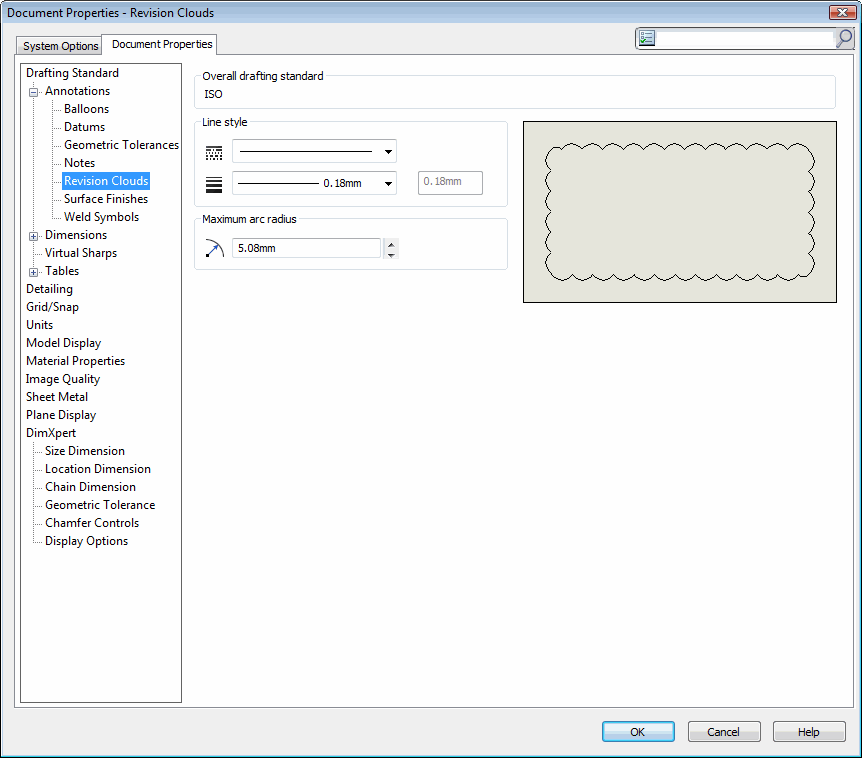Screen dimensions: 862x758
Task: Open the Image Quality page
Action: pos(63,379)
